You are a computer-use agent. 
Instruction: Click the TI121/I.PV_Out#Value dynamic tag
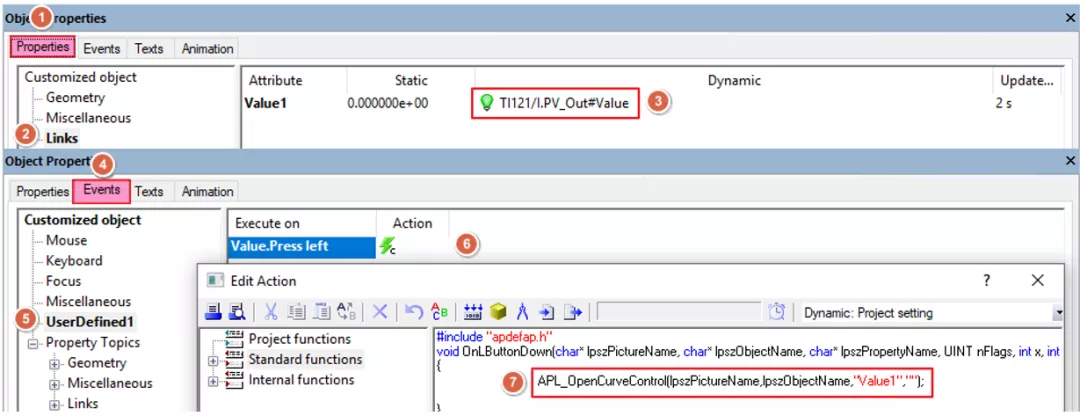(x=564, y=103)
